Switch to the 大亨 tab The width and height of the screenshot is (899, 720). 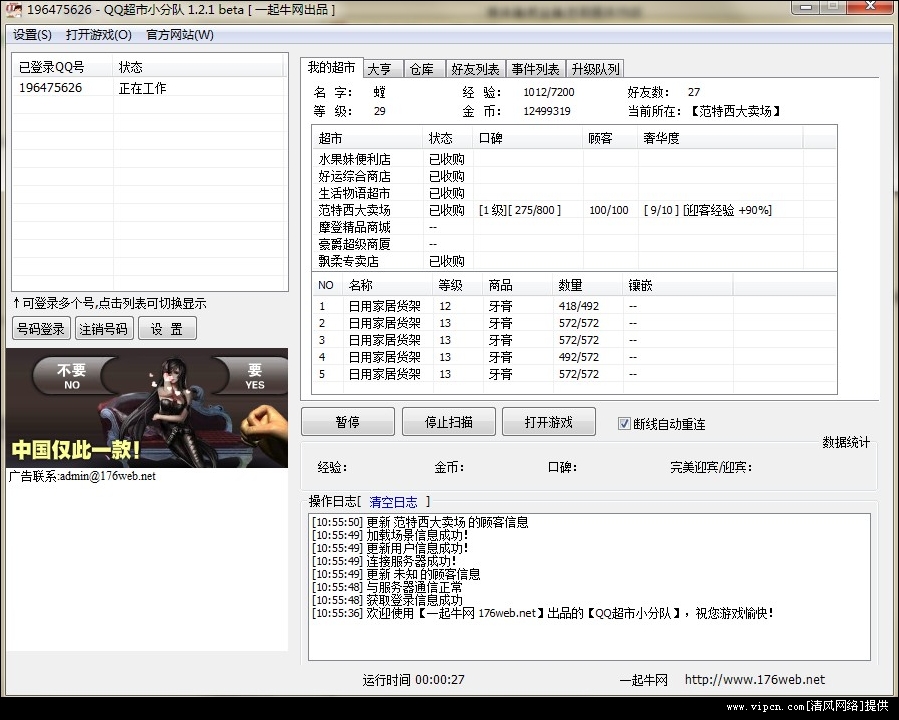click(x=382, y=69)
